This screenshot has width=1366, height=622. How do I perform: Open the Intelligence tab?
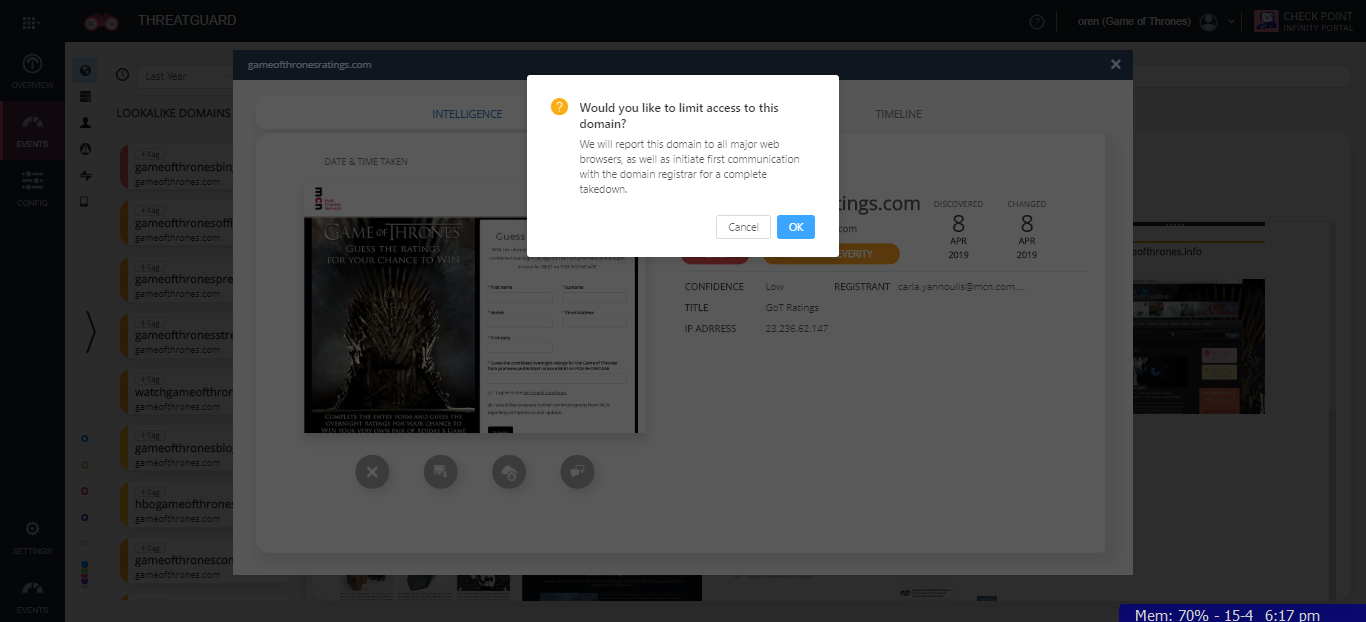(467, 114)
